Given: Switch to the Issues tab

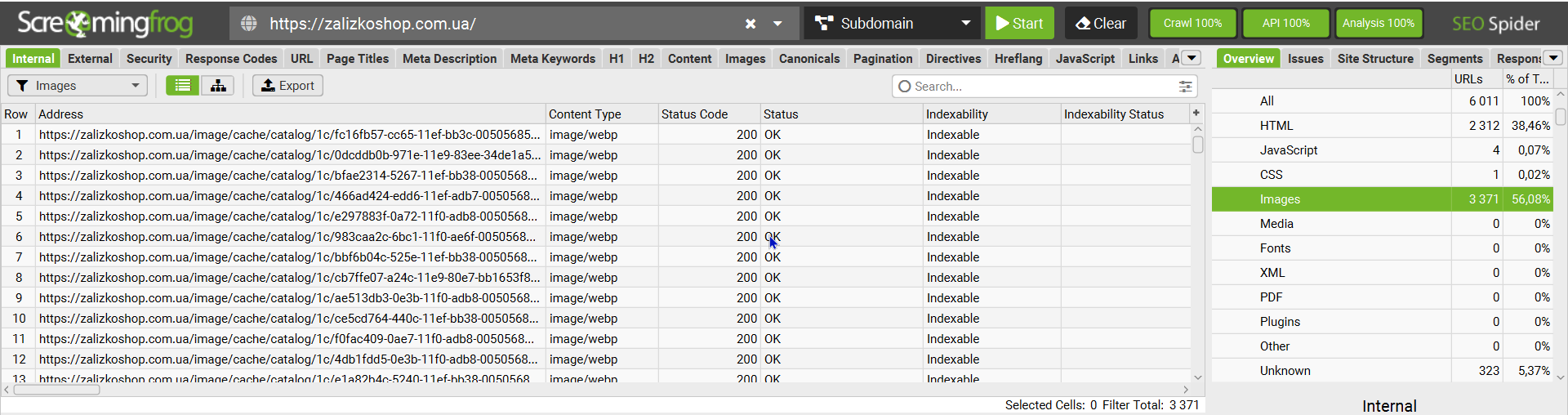Looking at the screenshot, I should point(1305,59).
